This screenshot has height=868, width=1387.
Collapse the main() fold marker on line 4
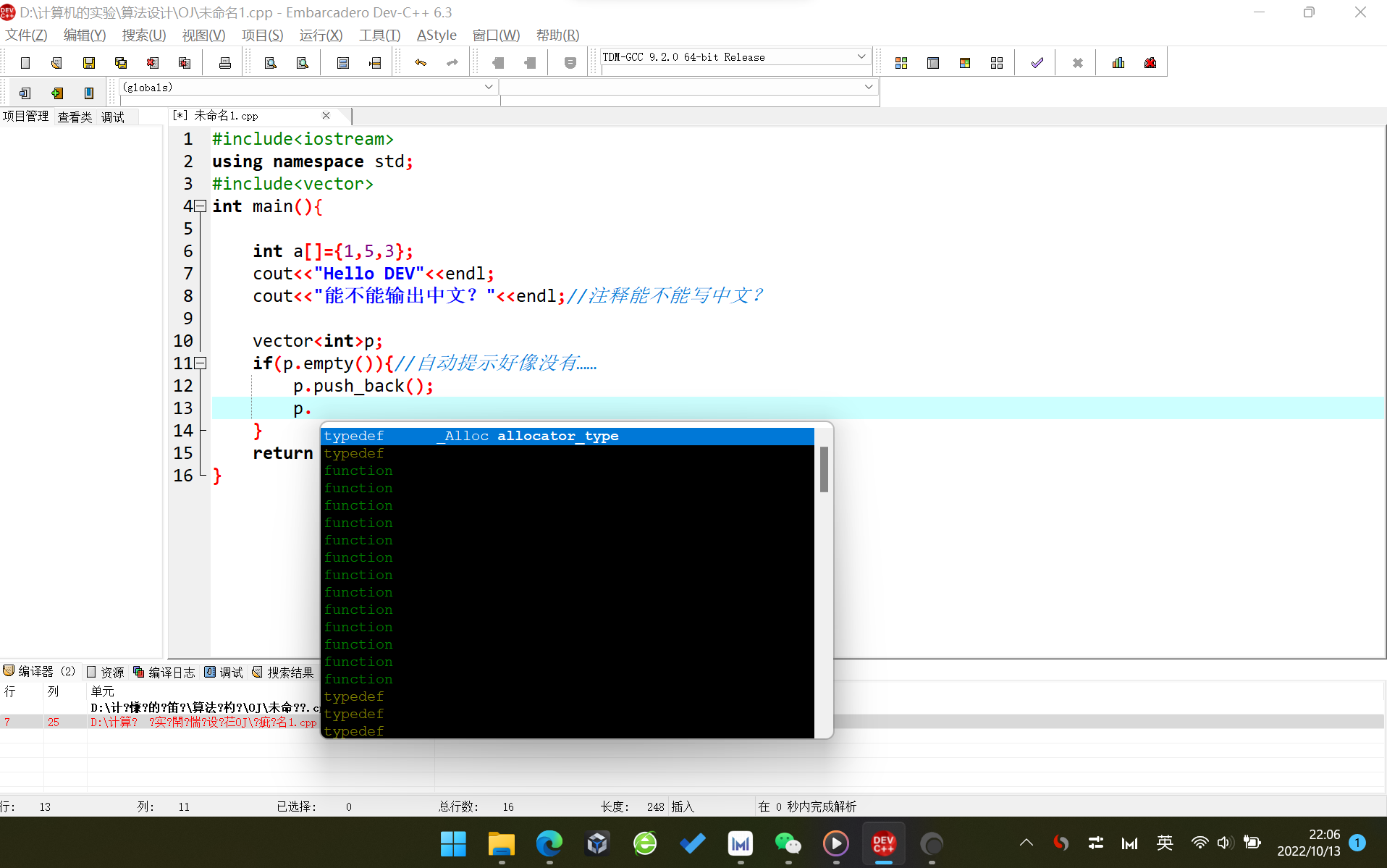tap(201, 206)
